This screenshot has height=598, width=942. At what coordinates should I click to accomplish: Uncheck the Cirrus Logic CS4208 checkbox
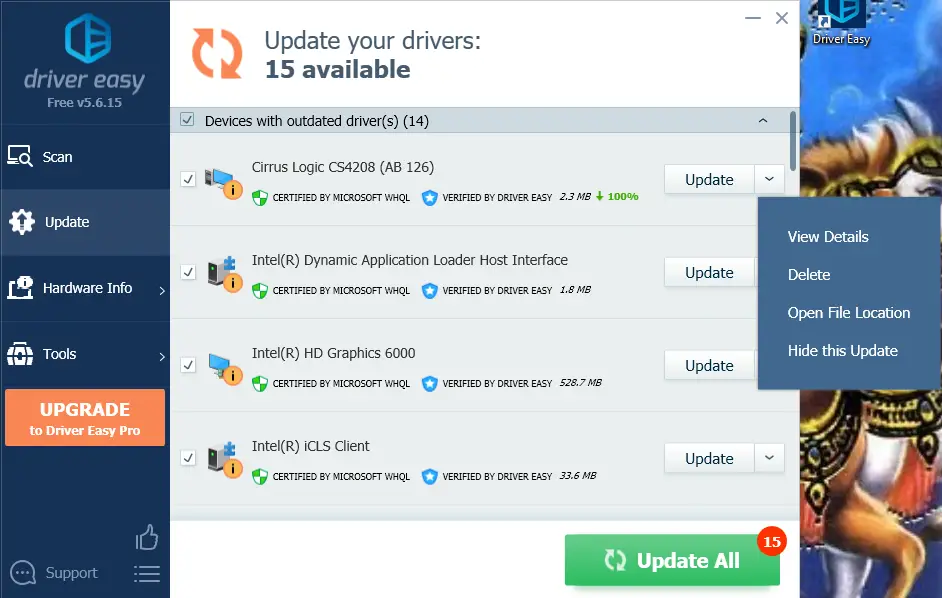coord(188,179)
